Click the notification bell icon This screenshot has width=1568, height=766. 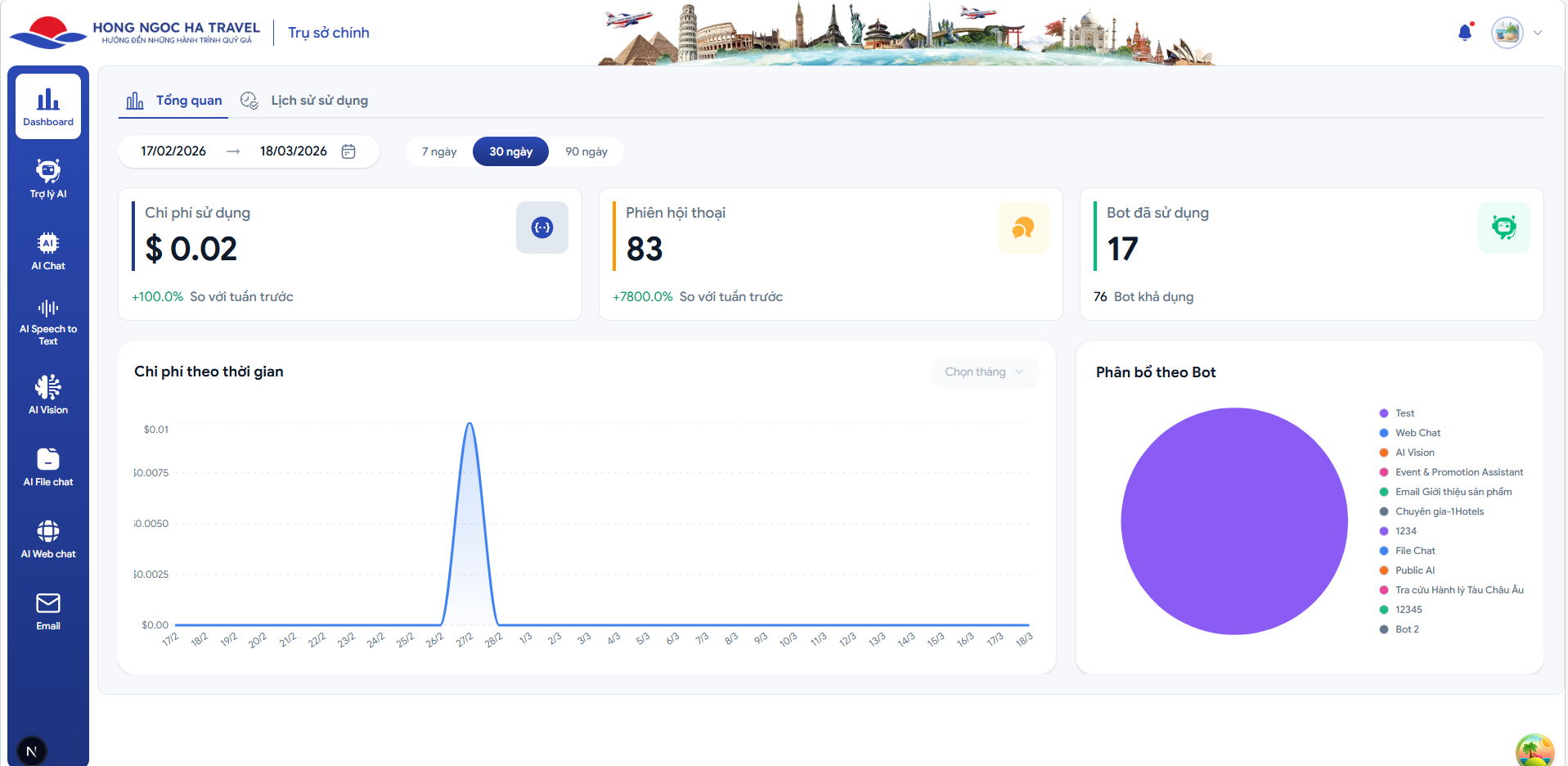1465,33
